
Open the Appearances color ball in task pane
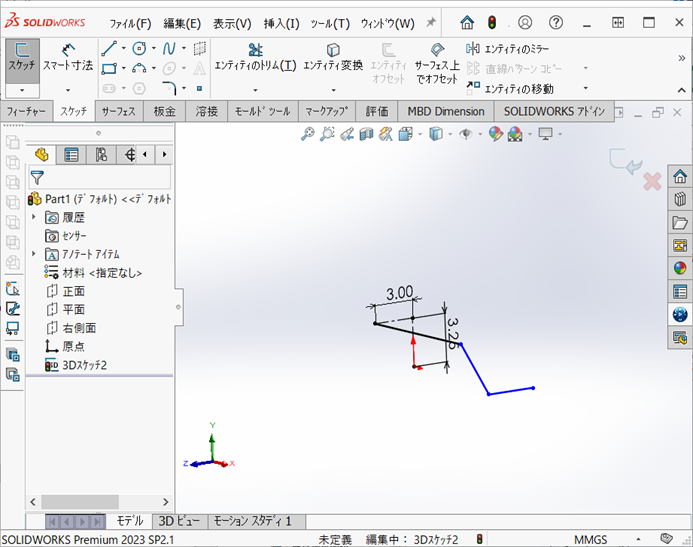point(680,268)
